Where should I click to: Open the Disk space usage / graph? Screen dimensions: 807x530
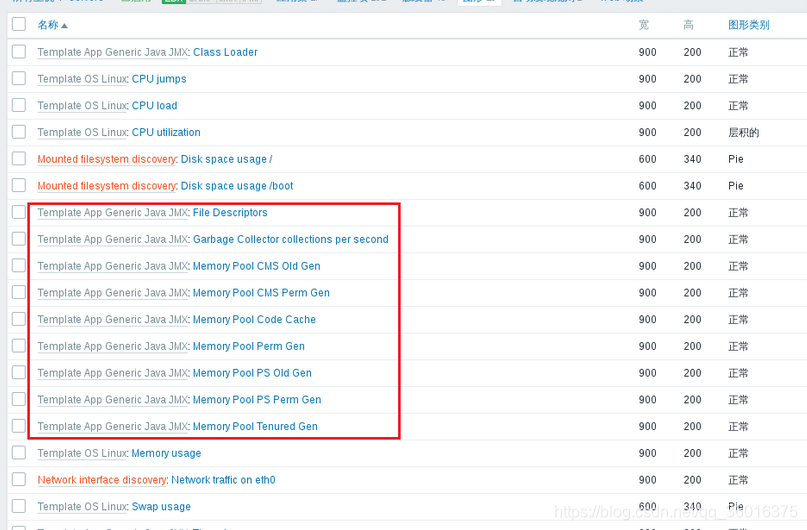click(226, 159)
